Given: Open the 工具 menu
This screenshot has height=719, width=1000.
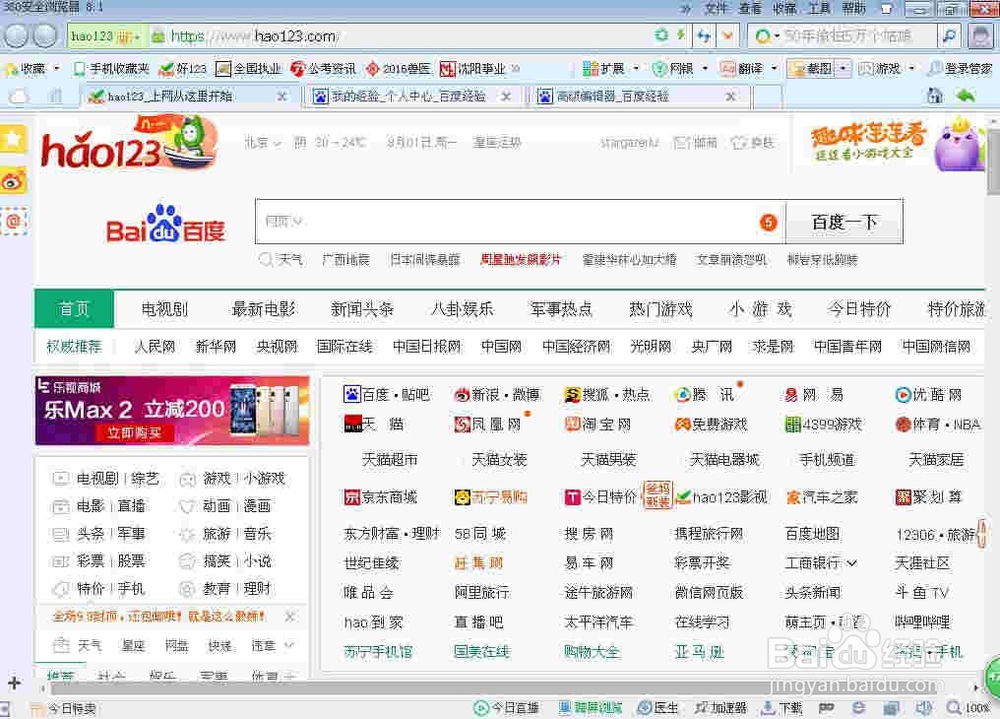Looking at the screenshot, I should pos(820,8).
